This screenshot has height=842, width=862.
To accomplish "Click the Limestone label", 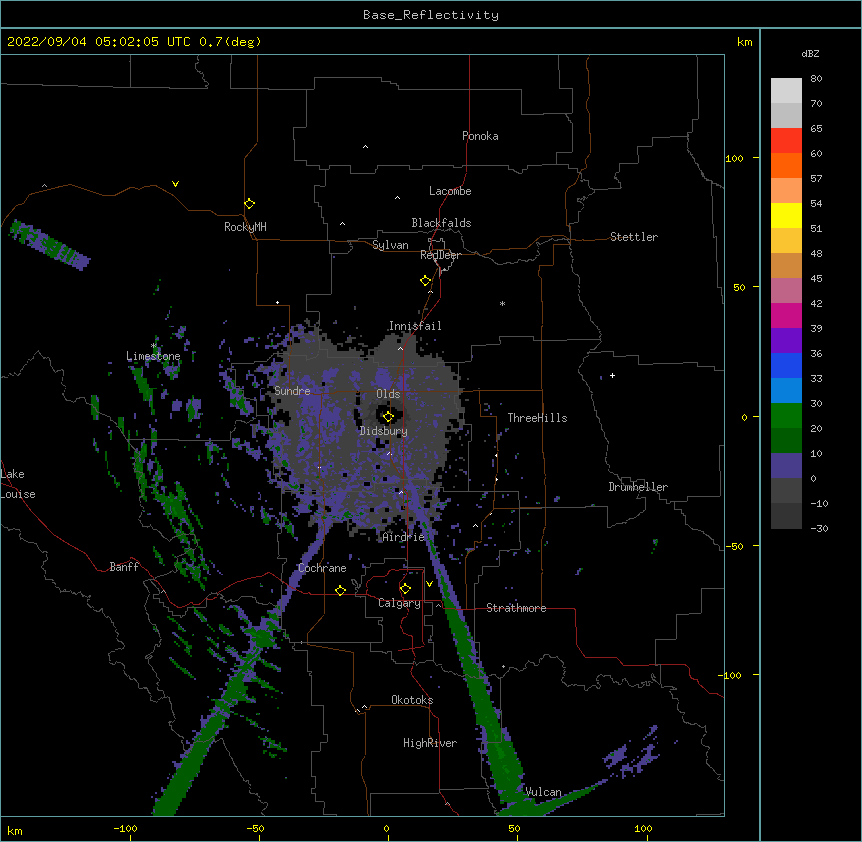I will (x=153, y=356).
